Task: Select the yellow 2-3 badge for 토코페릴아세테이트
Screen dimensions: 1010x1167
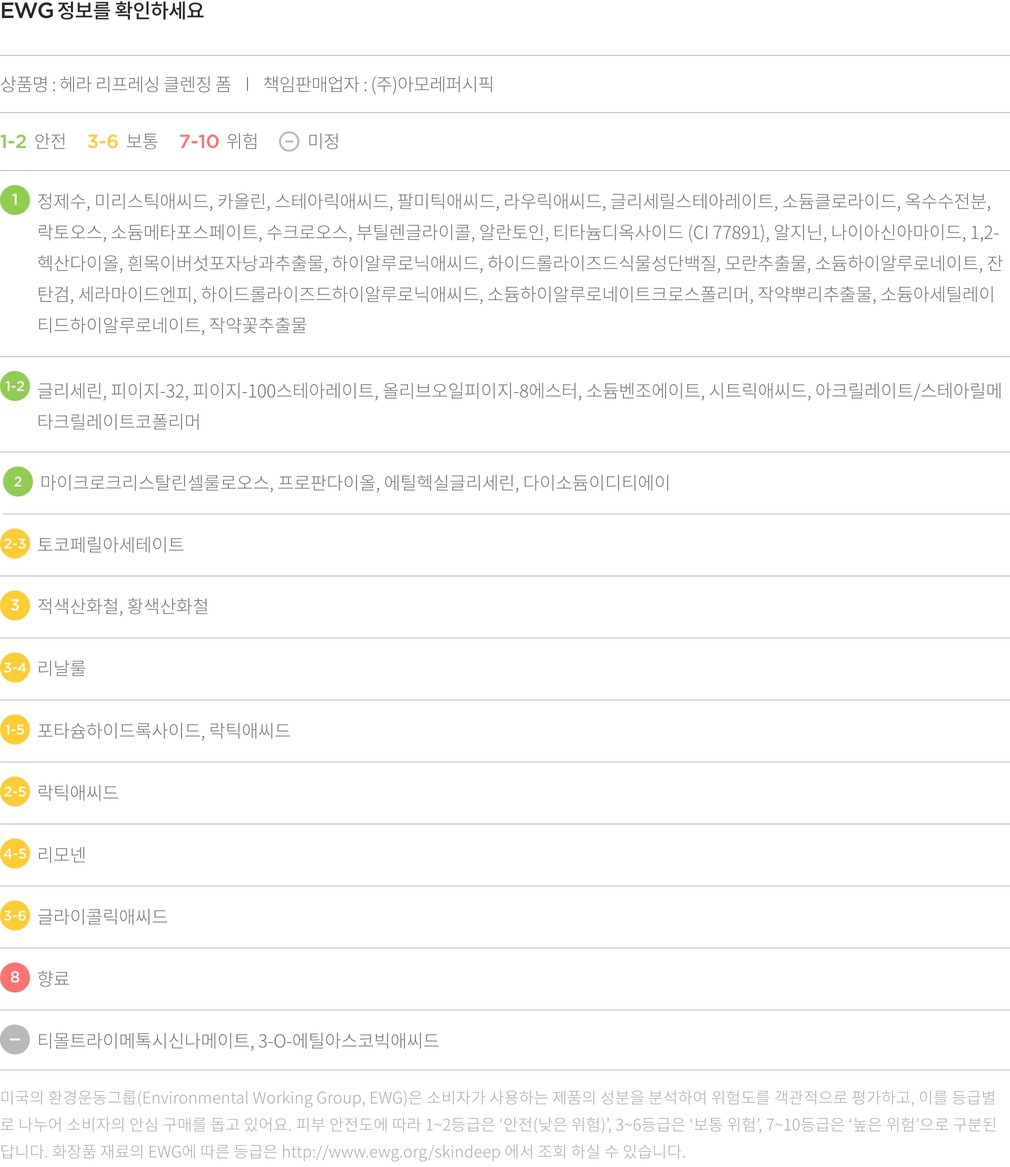Action: point(15,544)
